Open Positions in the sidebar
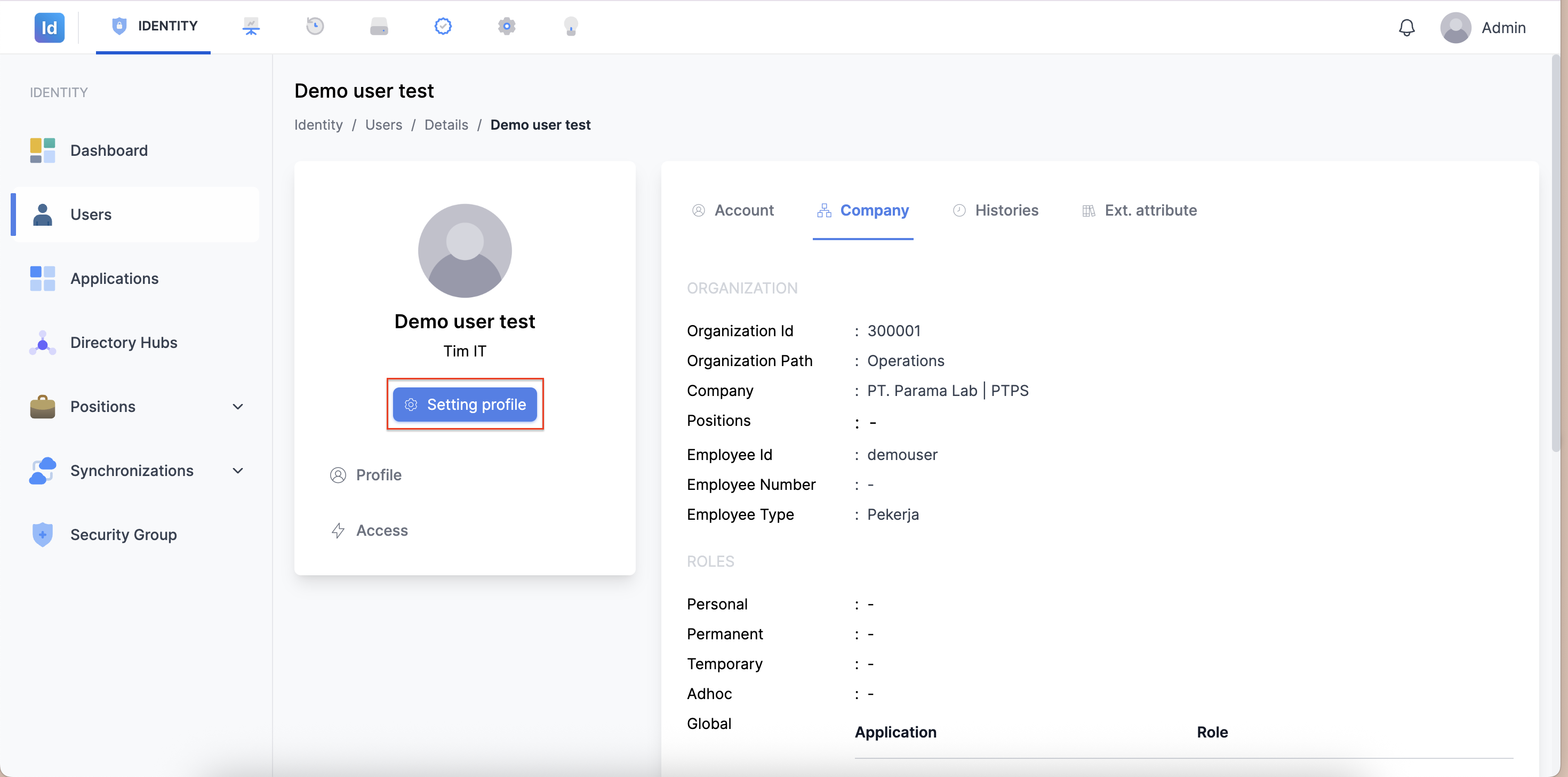This screenshot has height=777, width=1568. [x=135, y=406]
